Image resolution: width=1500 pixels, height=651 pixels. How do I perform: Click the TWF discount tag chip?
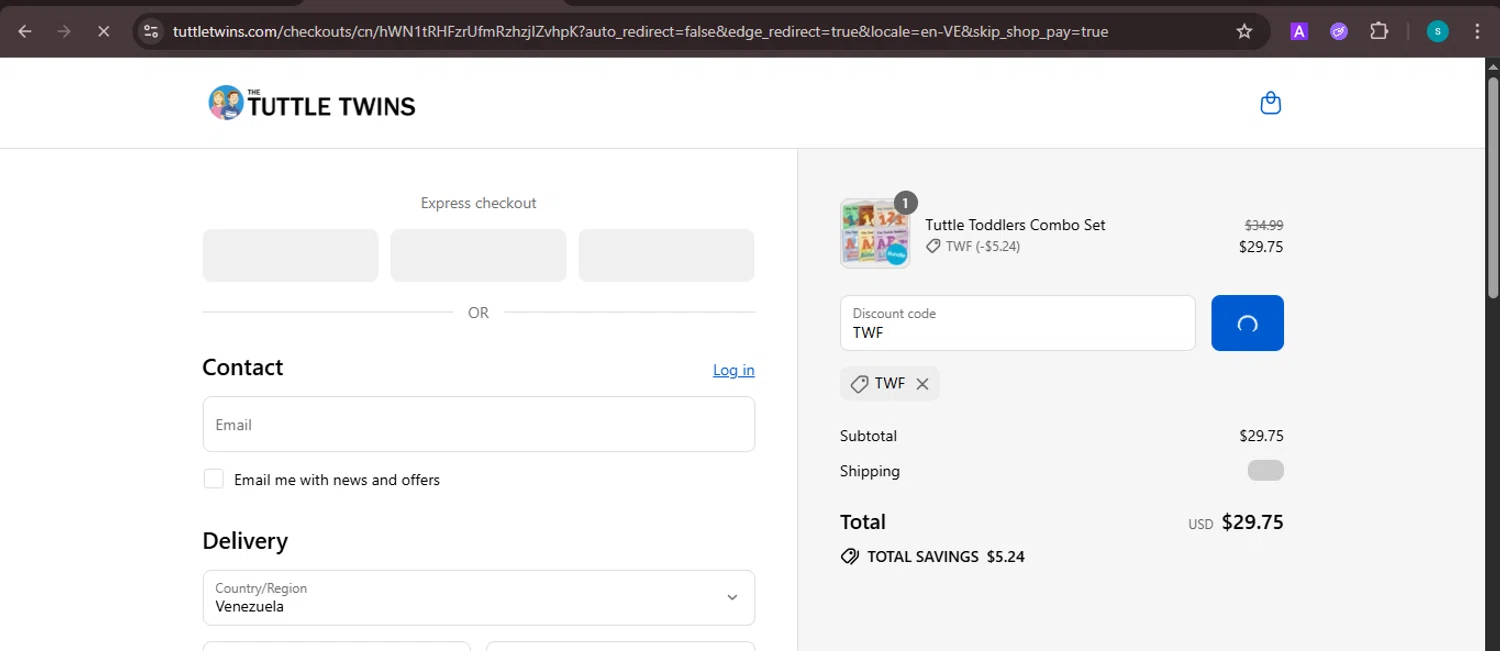tap(890, 384)
